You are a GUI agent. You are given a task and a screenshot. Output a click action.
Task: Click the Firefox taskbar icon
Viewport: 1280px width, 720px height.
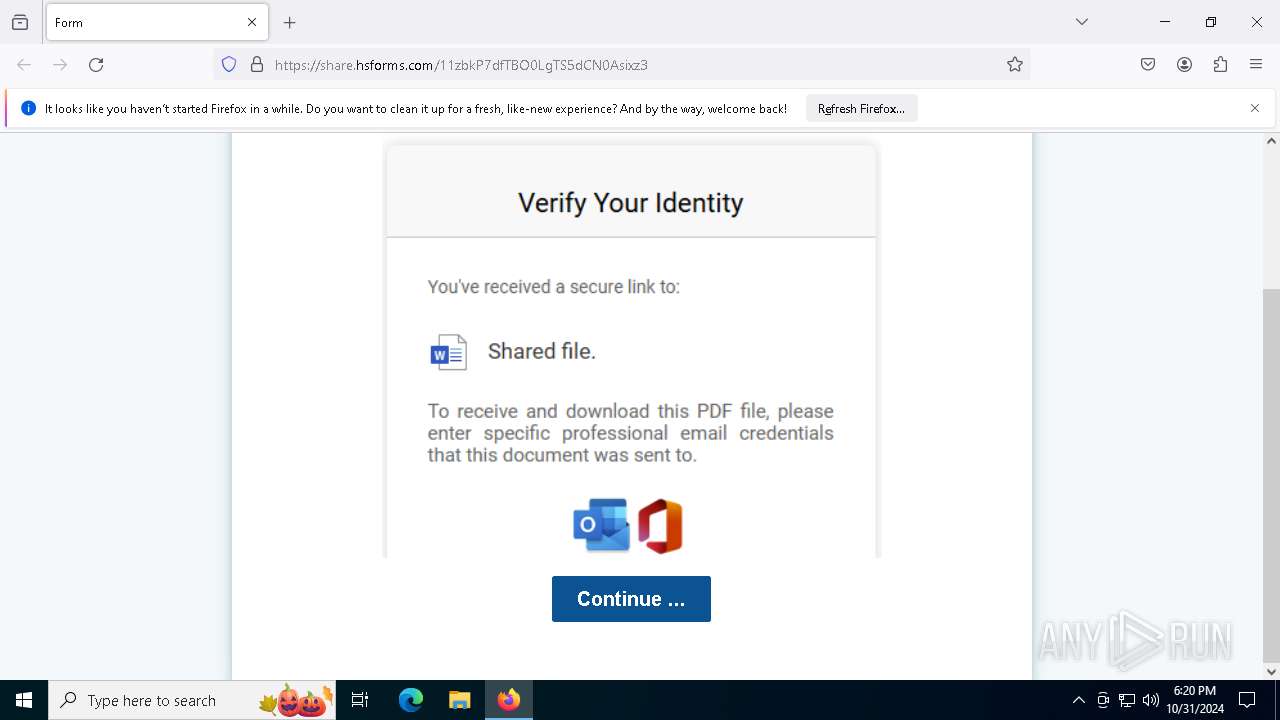point(509,700)
